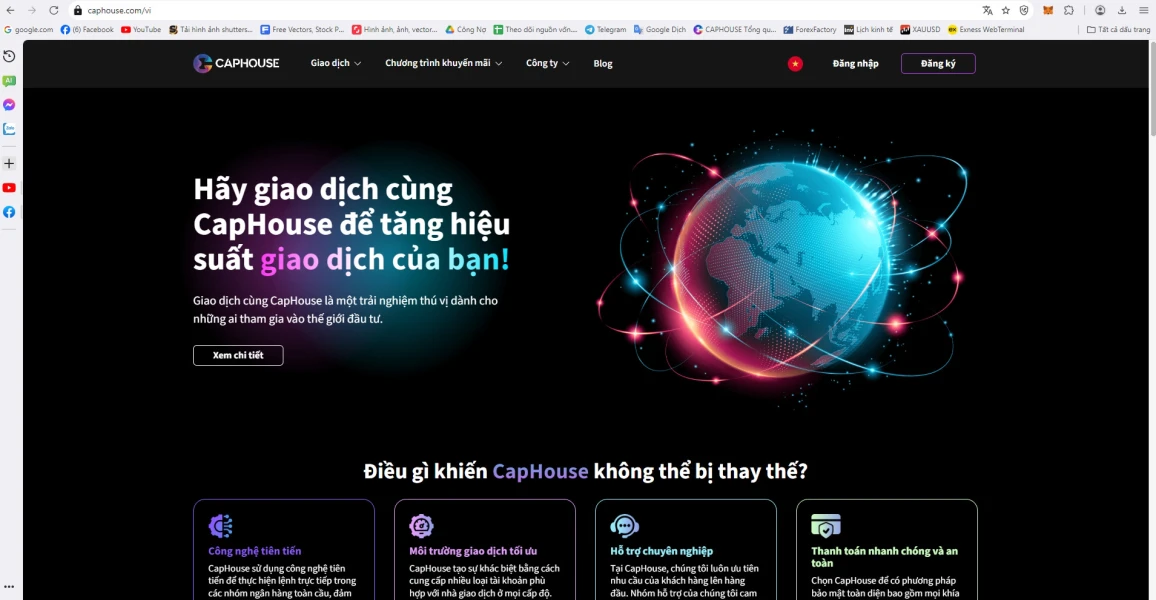Switch language via Vietnam flag icon

click(795, 63)
